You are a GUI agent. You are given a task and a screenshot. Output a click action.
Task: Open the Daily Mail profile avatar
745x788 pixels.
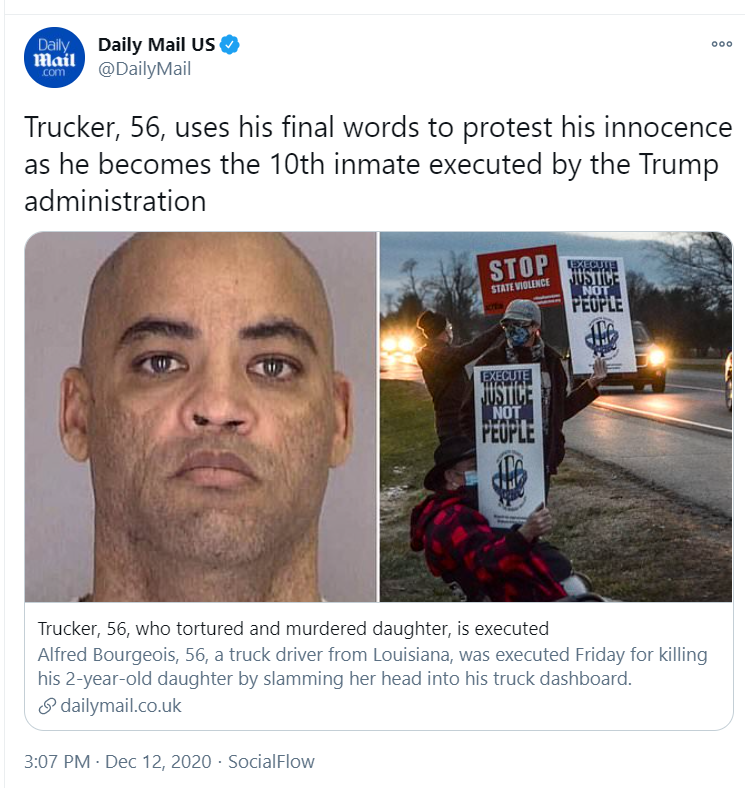tap(54, 58)
